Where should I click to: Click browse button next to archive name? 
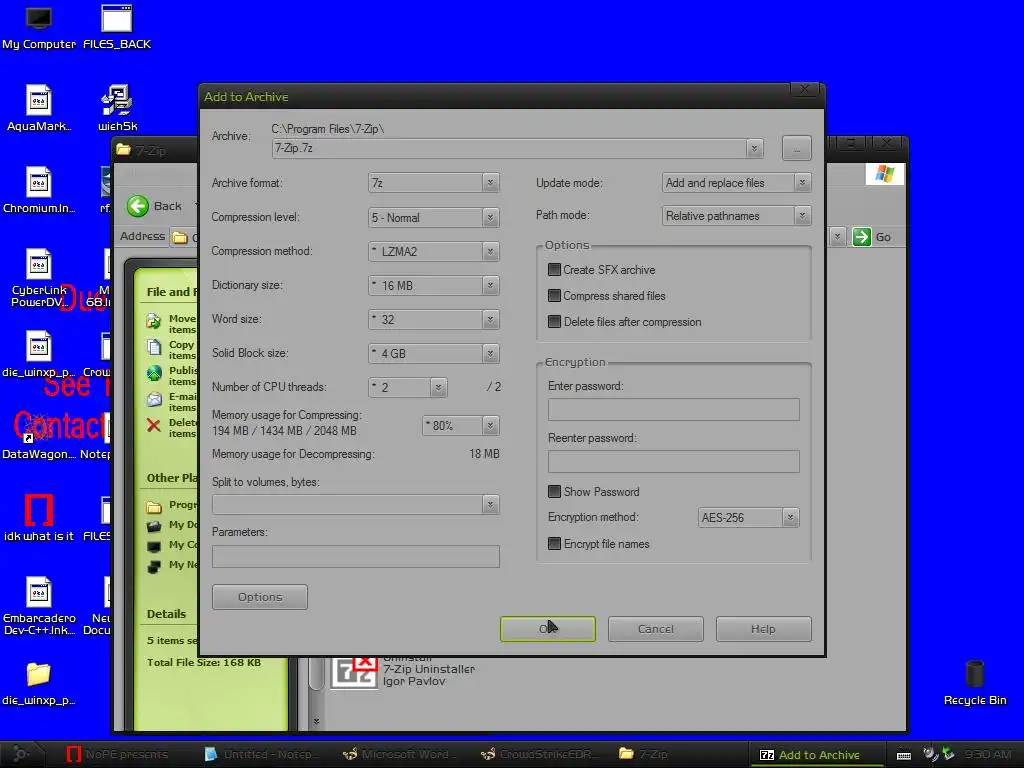(797, 148)
